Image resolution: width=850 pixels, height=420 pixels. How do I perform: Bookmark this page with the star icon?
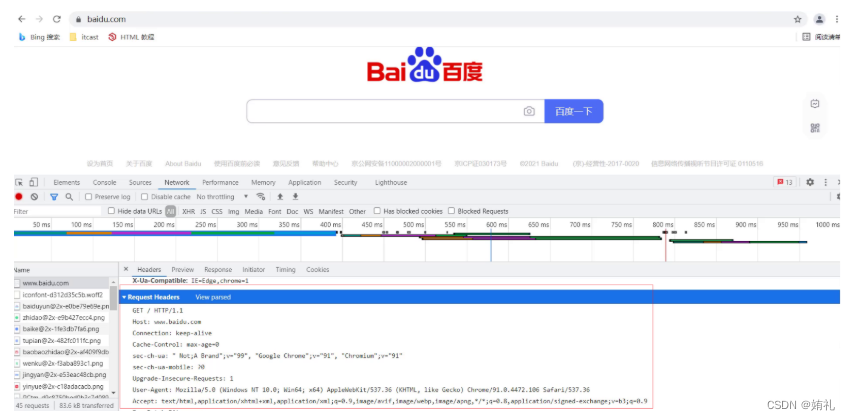(x=797, y=19)
